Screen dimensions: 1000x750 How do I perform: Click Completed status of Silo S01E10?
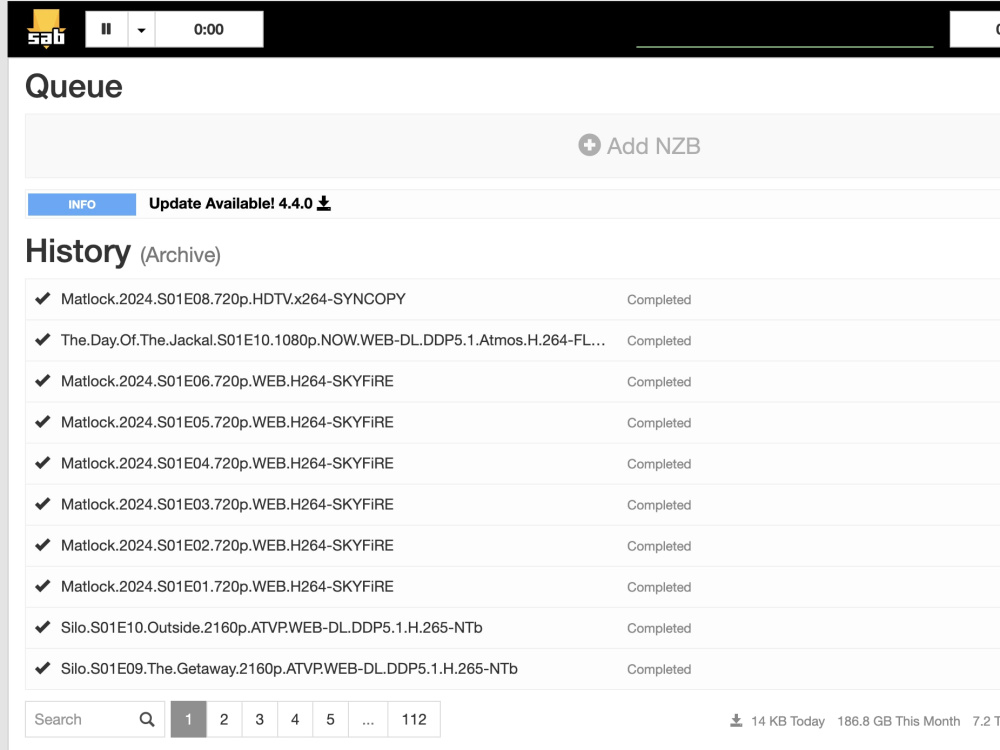tap(659, 628)
